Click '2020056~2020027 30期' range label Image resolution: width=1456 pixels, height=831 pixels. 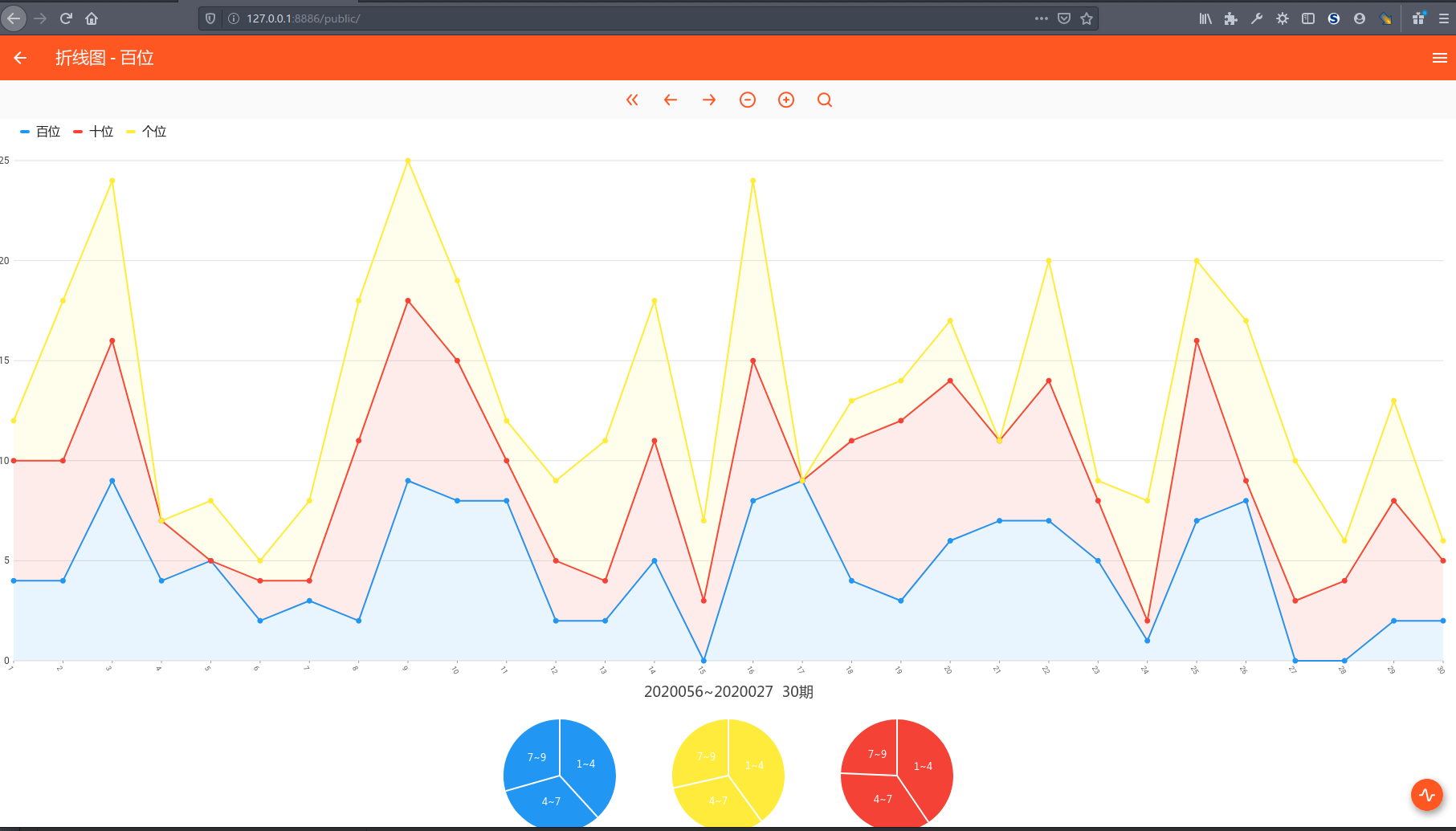728,692
